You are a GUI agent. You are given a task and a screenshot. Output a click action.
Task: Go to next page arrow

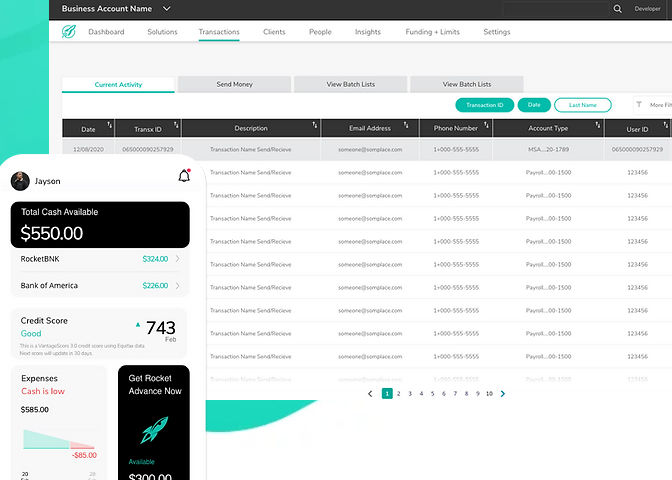click(x=503, y=393)
